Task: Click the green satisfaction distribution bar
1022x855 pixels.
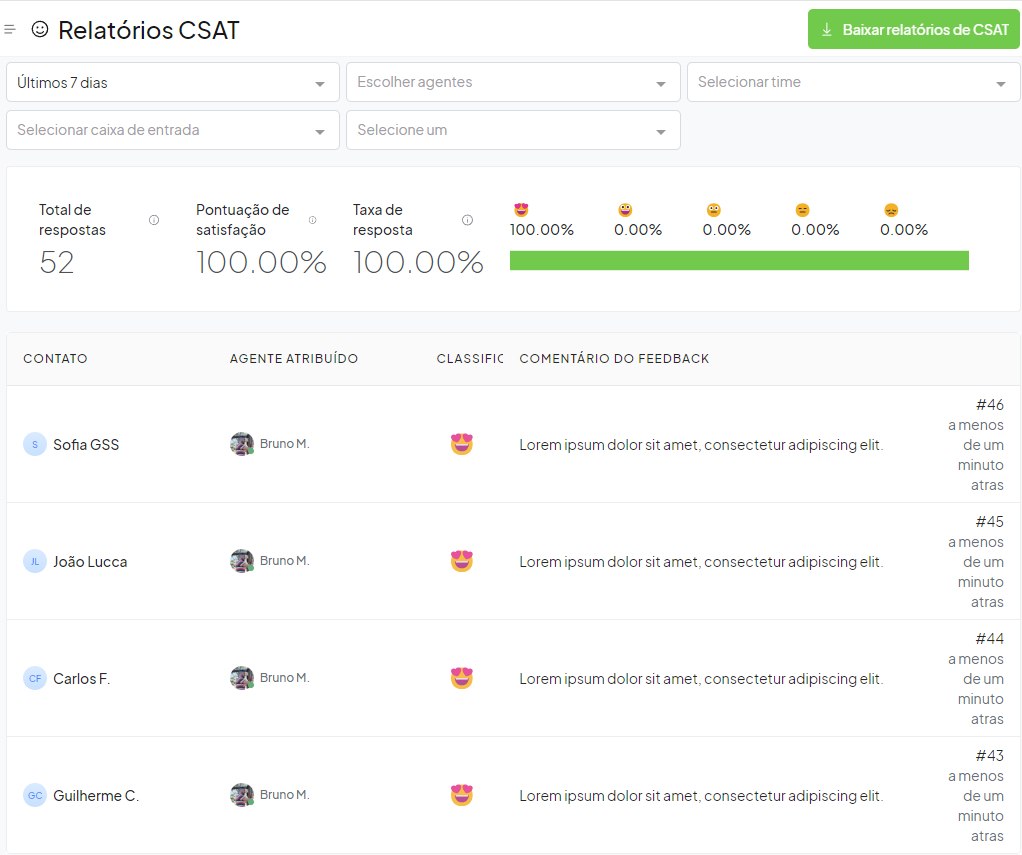Action: tap(739, 261)
